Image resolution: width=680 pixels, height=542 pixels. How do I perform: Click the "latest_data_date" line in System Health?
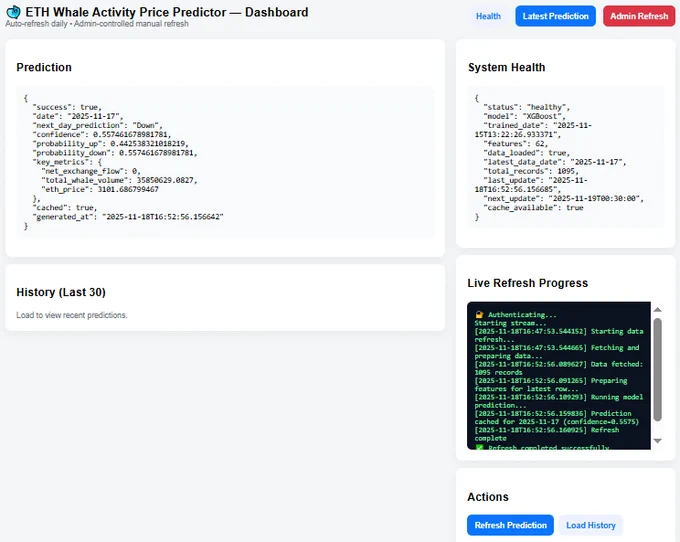coord(555,162)
